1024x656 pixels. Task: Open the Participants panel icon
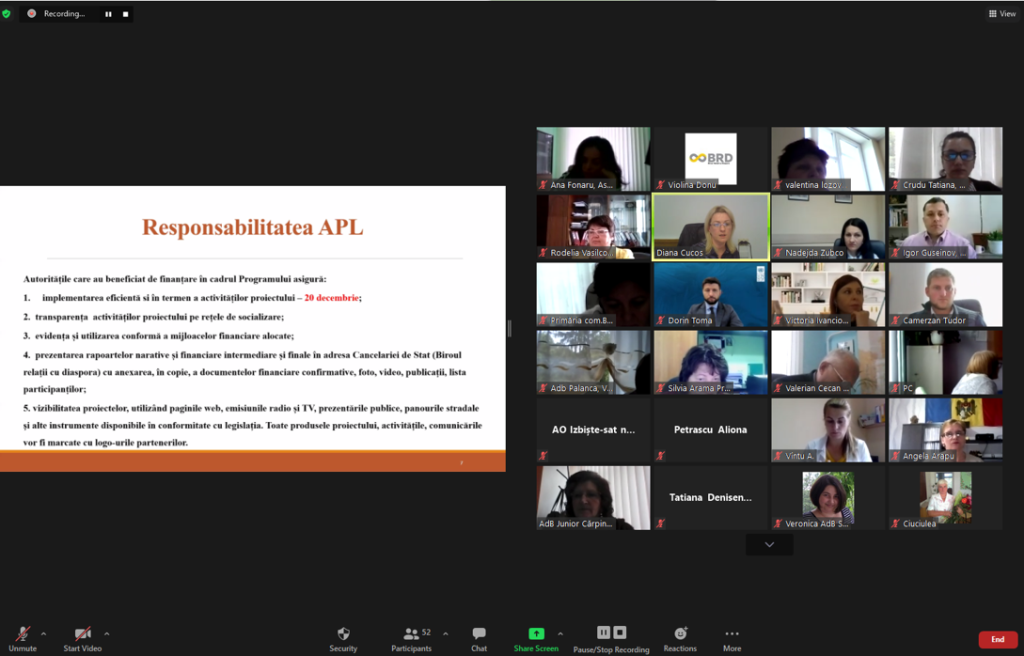tap(411, 633)
